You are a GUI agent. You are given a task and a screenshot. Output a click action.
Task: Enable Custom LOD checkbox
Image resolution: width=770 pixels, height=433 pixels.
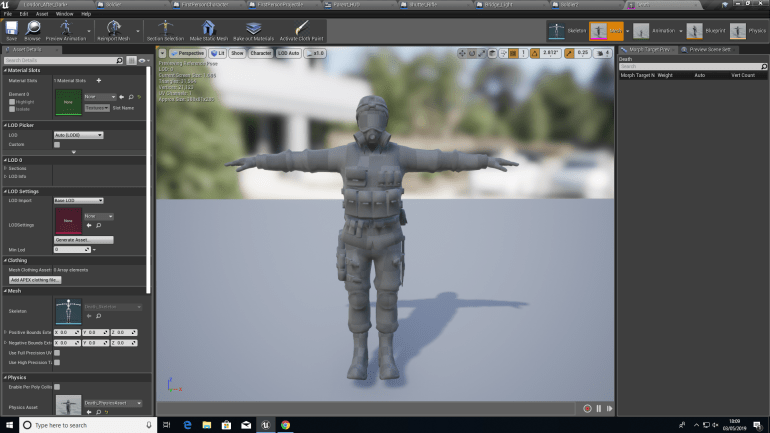(57, 145)
